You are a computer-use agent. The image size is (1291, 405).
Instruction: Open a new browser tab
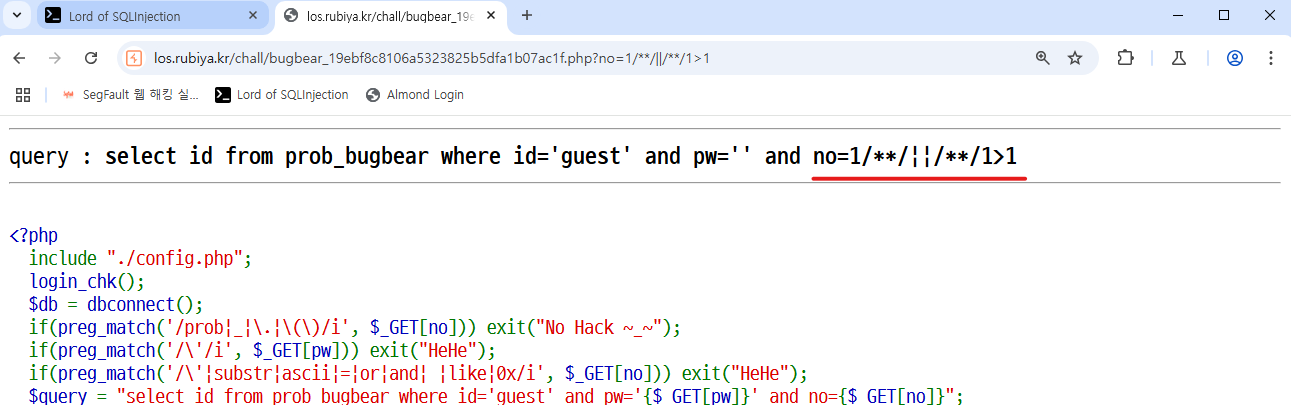[x=527, y=15]
